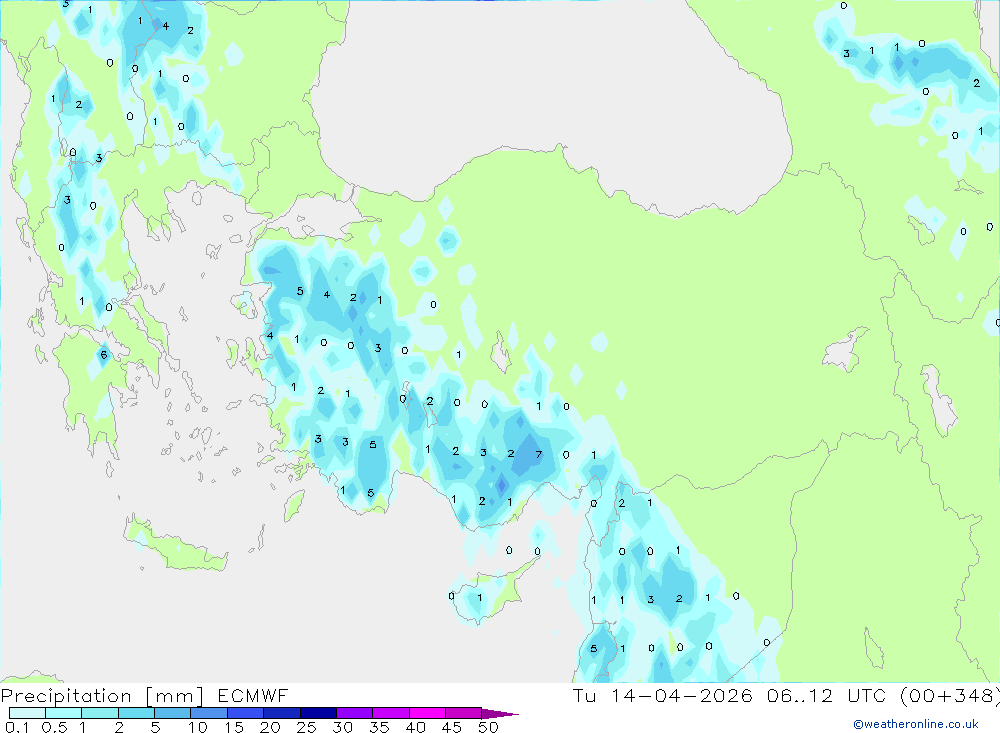Click the 10–15 mm legend color box
Image resolution: width=1000 pixels, height=733 pixels.
(x=209, y=713)
